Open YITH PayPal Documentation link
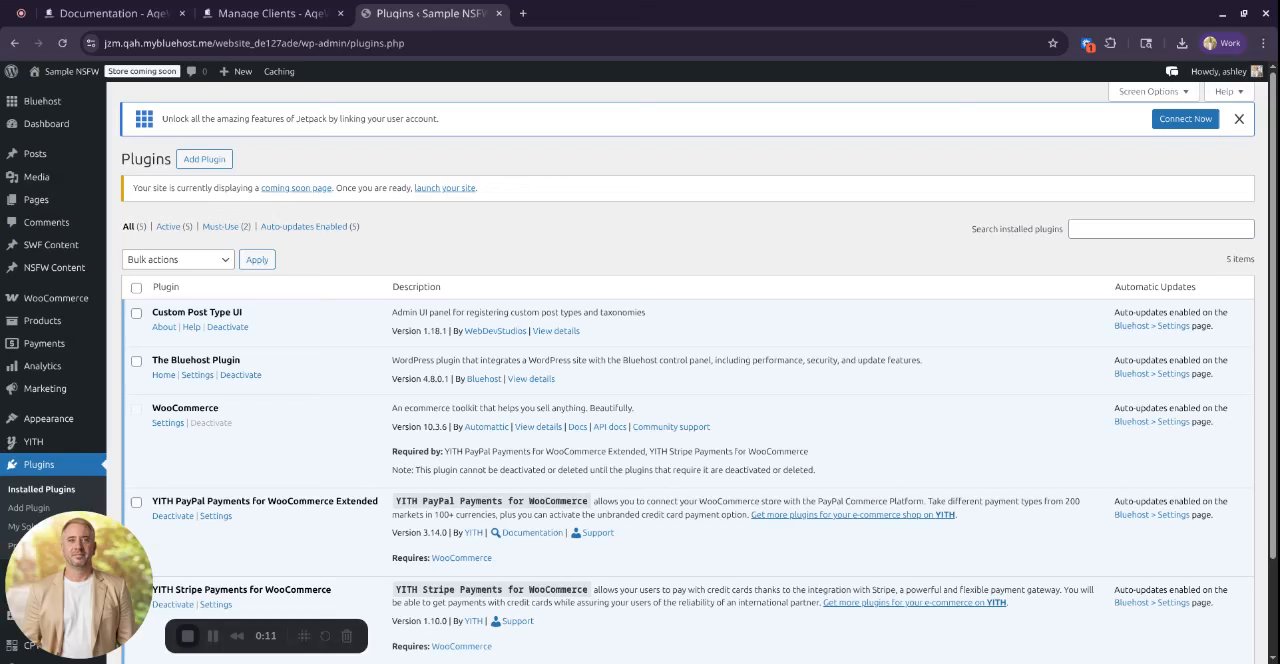The height and width of the screenshot is (664, 1280). 532,533
